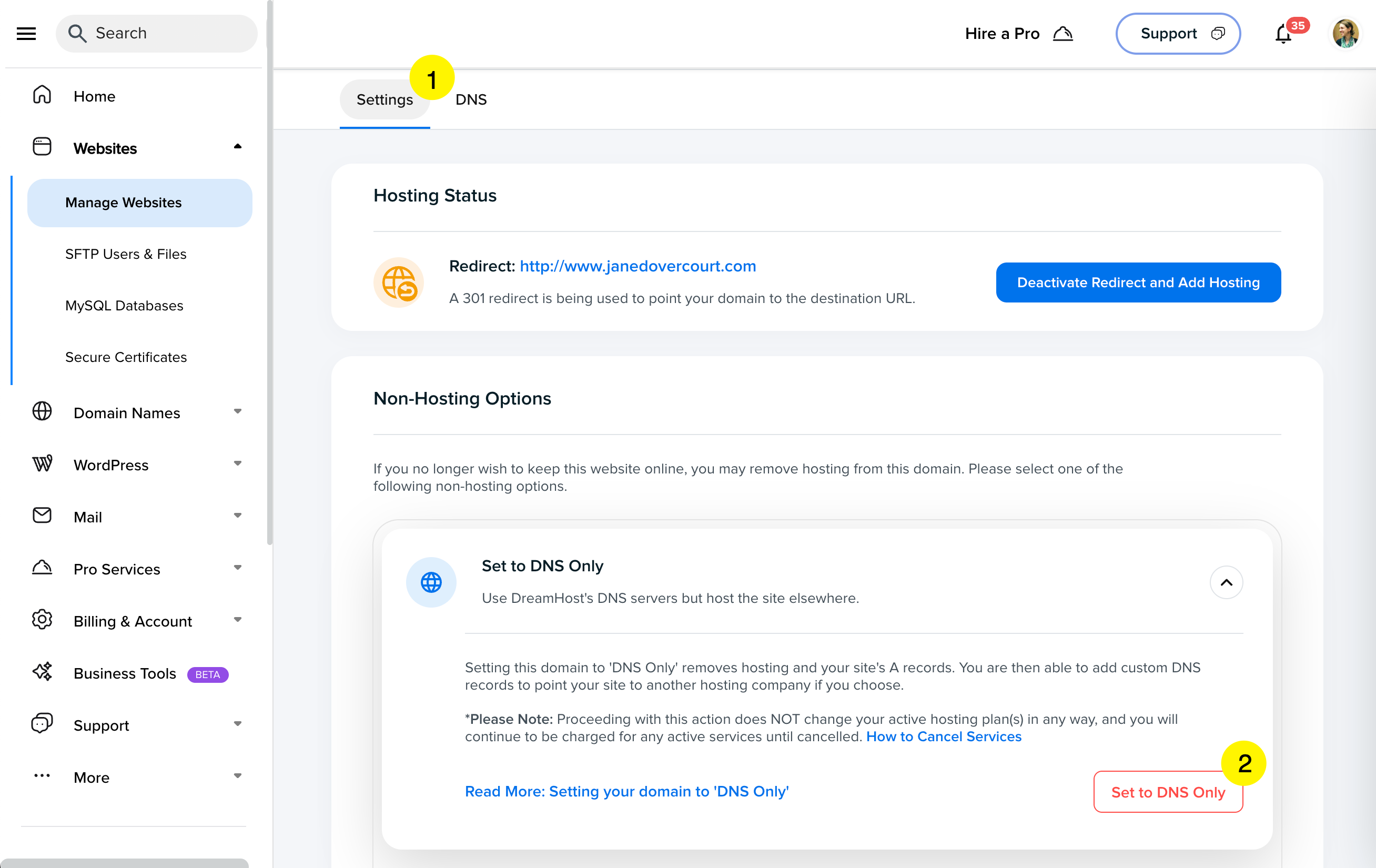Image resolution: width=1376 pixels, height=868 pixels.
Task: Switch to the DNS tab
Action: (x=471, y=99)
